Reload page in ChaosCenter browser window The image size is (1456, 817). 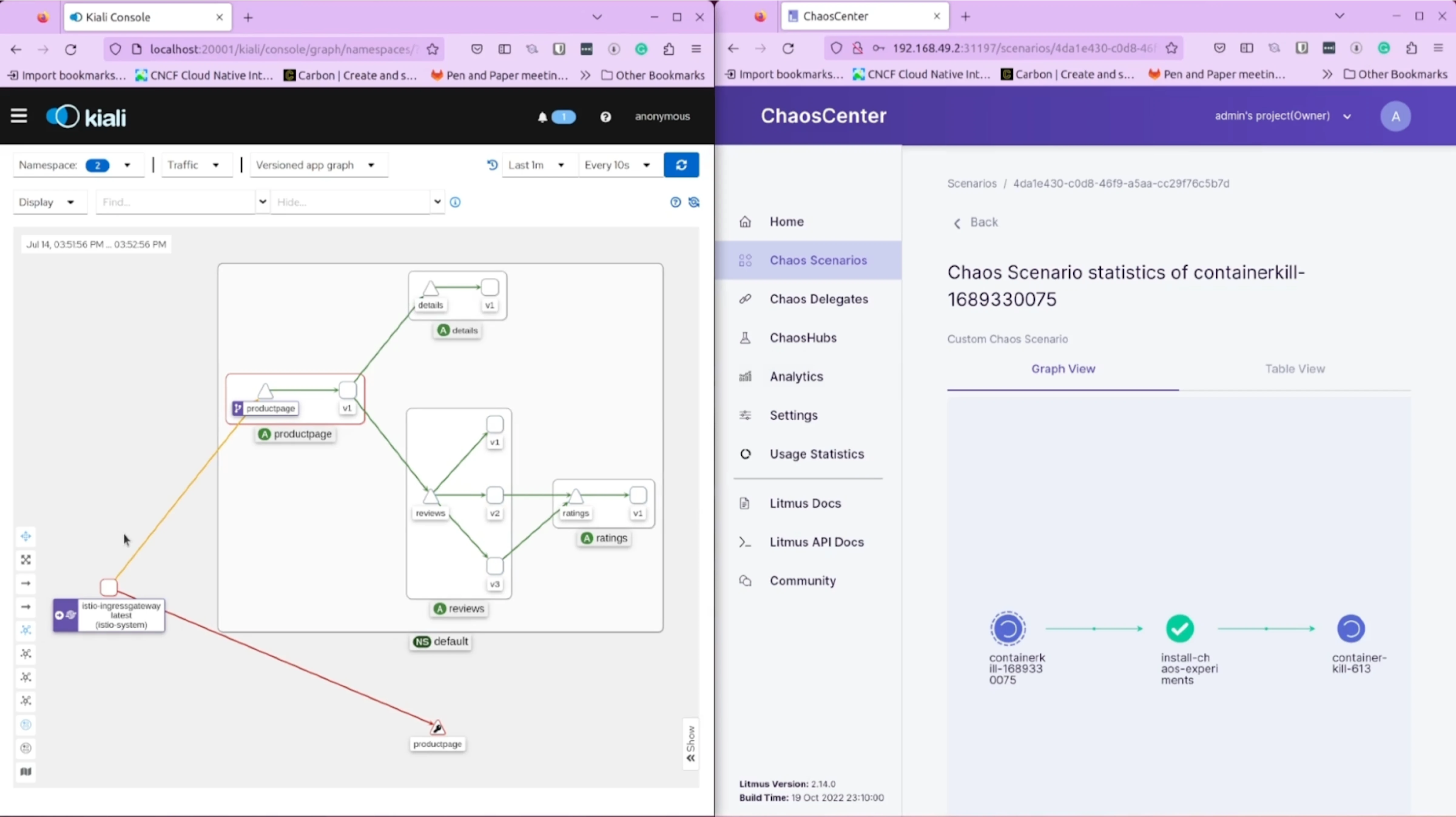(787, 49)
